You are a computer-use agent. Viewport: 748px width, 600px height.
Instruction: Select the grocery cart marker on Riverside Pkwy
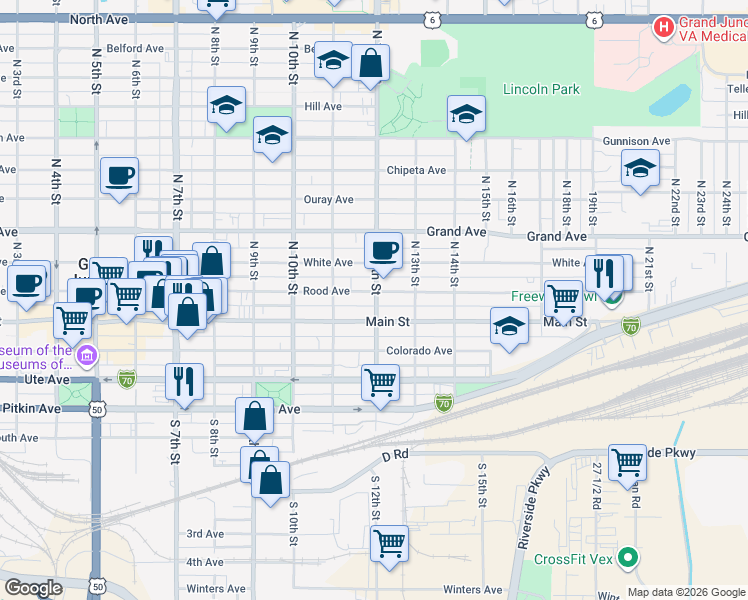click(627, 464)
